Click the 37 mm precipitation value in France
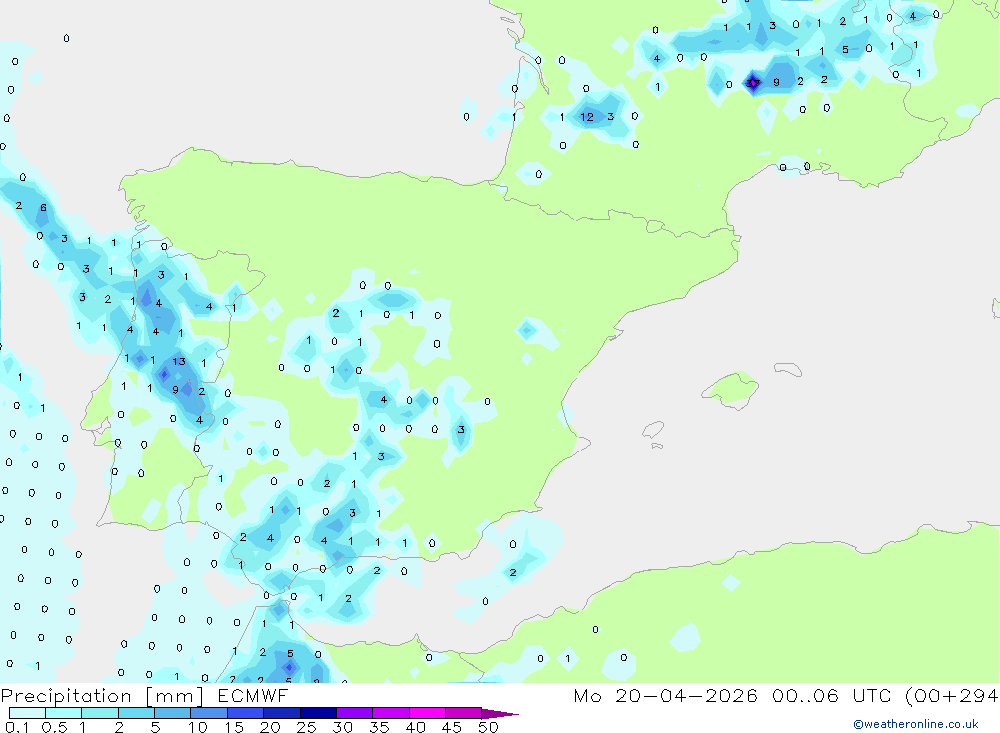This screenshot has height=733, width=1000. 753,82
